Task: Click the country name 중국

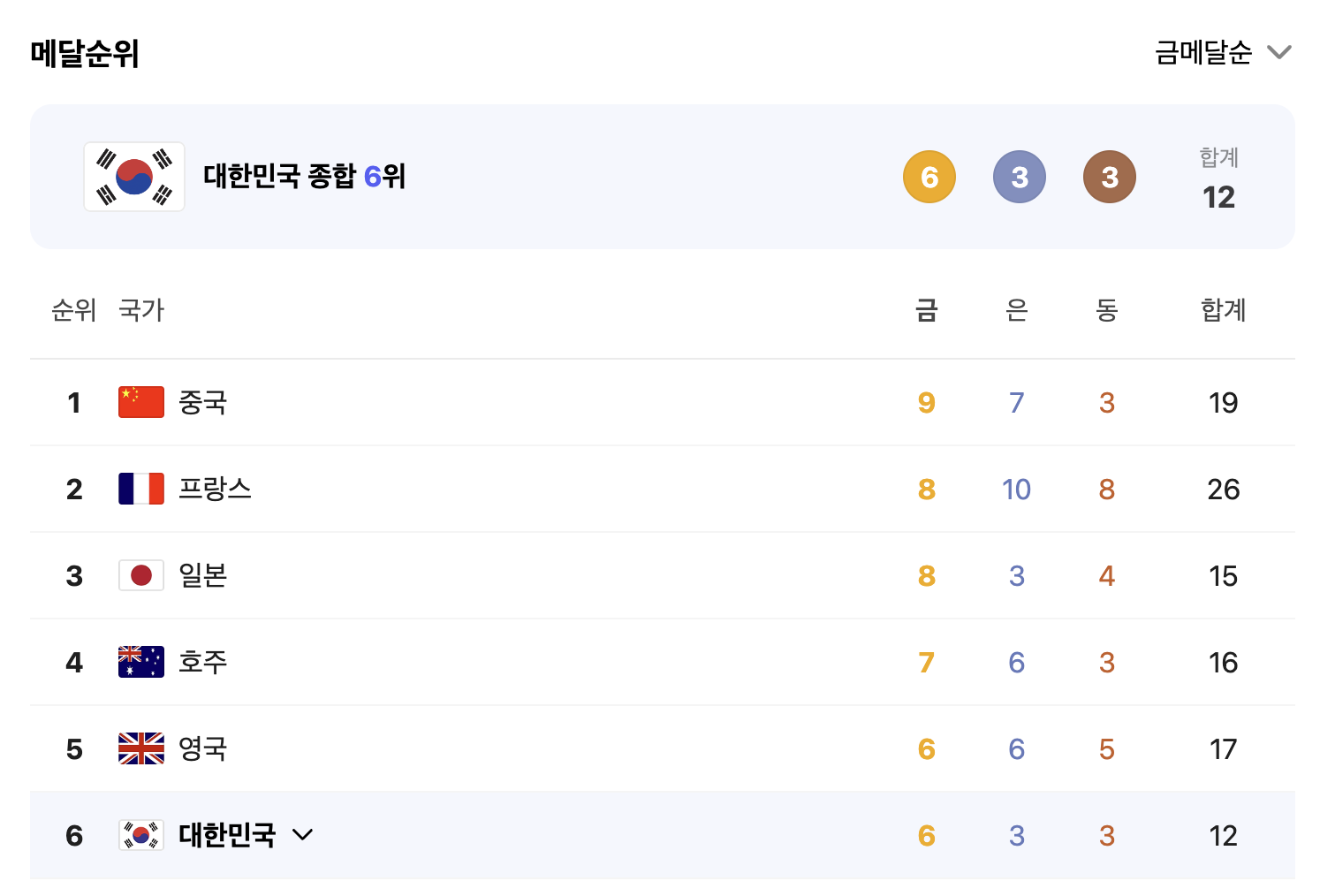Action: (202, 401)
